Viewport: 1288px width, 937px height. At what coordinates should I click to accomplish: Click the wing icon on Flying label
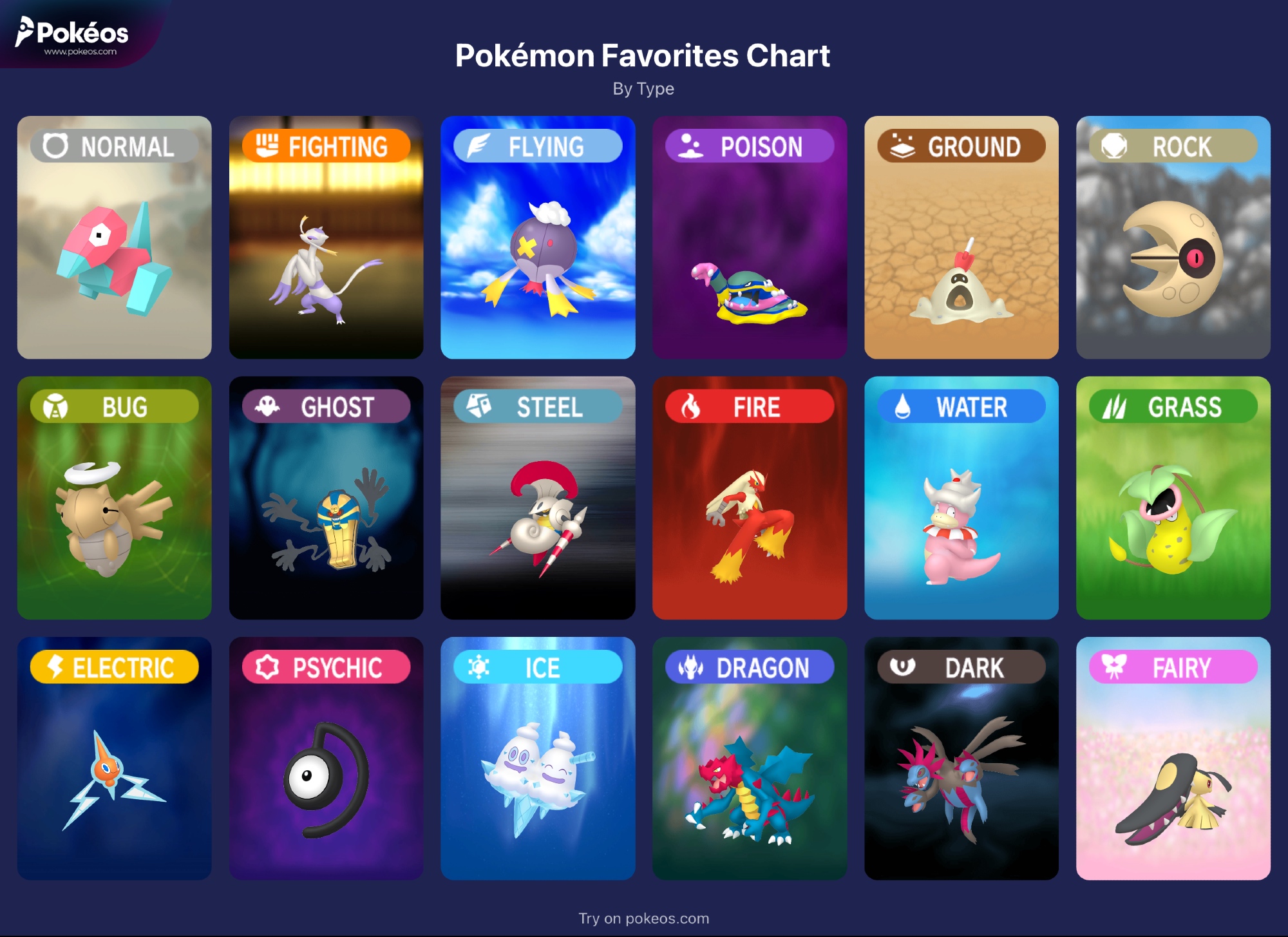point(478,146)
